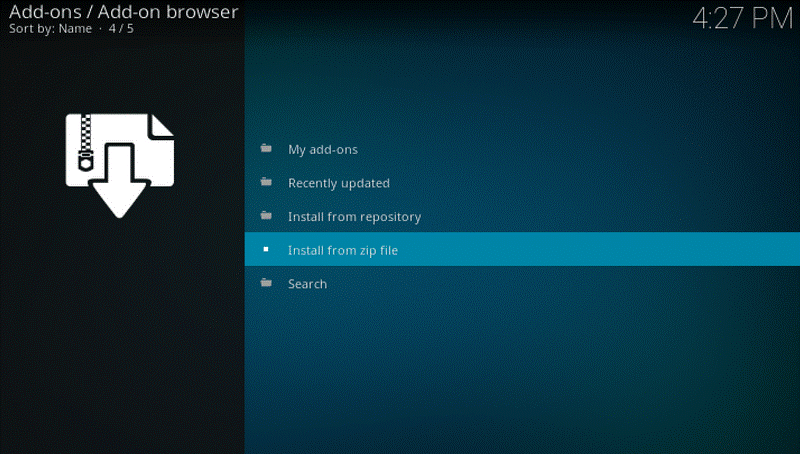Click the folder icon next to Recently updated

pyautogui.click(x=266, y=182)
